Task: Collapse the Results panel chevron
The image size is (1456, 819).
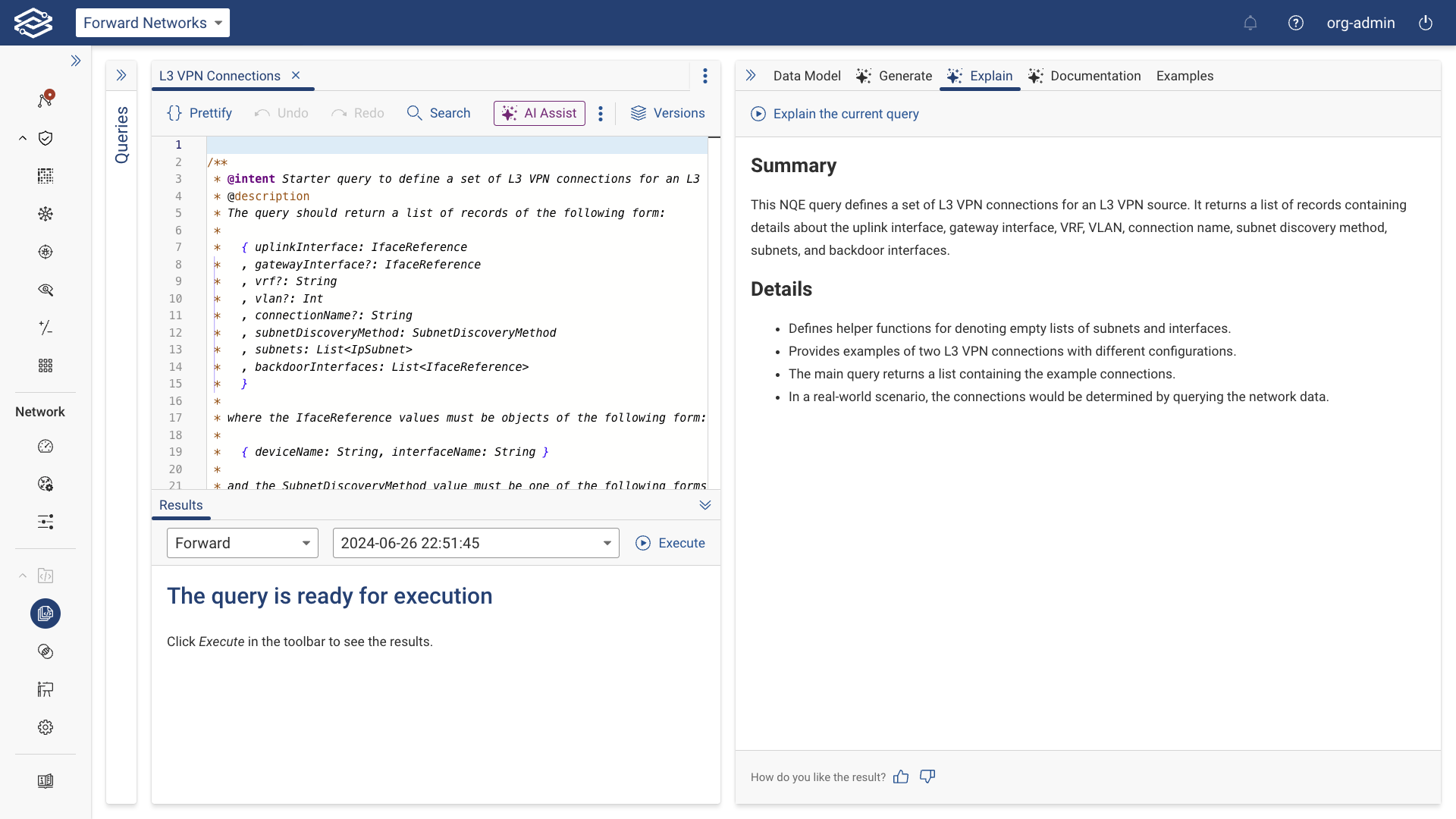Action: [705, 505]
